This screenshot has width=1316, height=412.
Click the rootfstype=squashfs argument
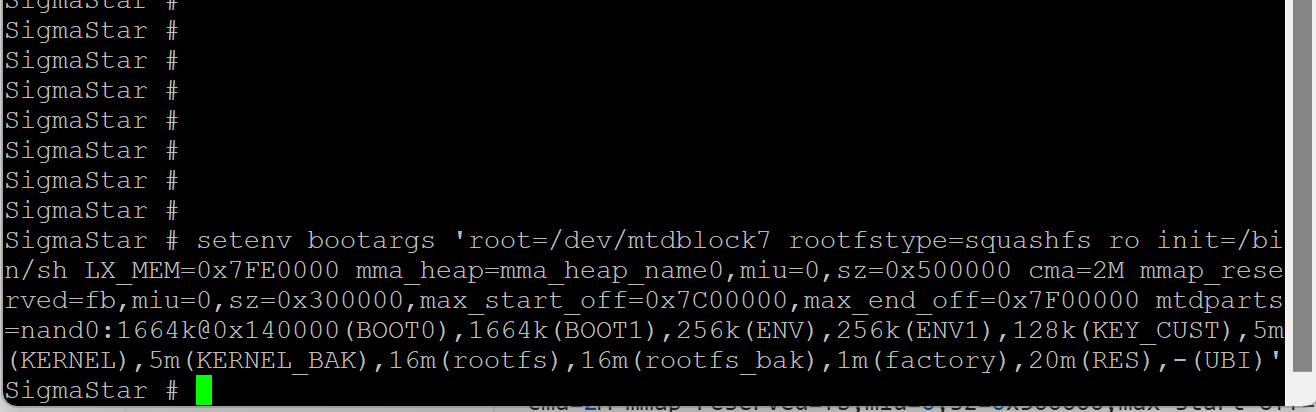pos(933,241)
